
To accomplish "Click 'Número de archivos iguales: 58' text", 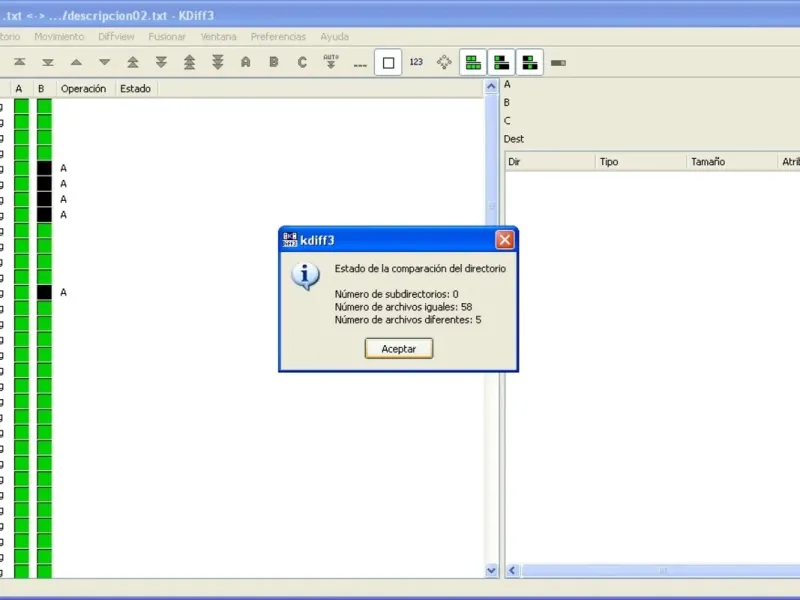I will coord(403,307).
